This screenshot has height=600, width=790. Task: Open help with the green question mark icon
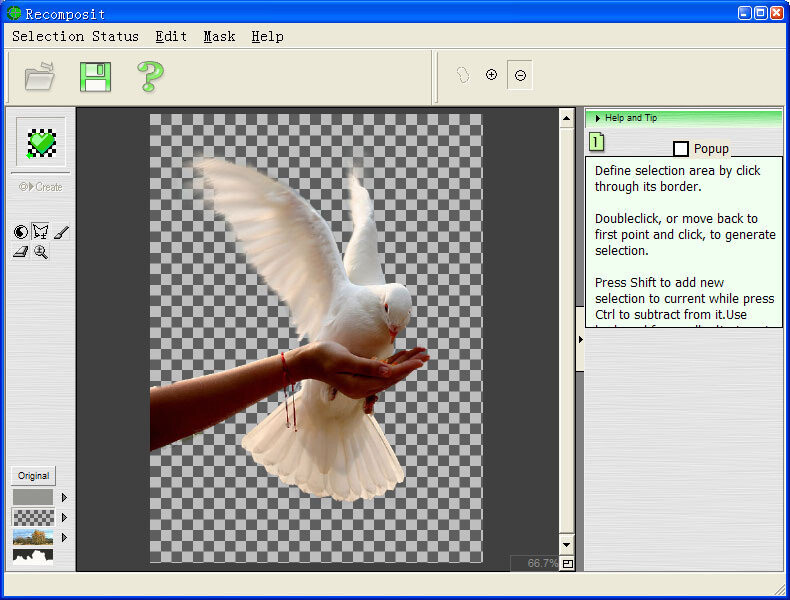[x=150, y=77]
